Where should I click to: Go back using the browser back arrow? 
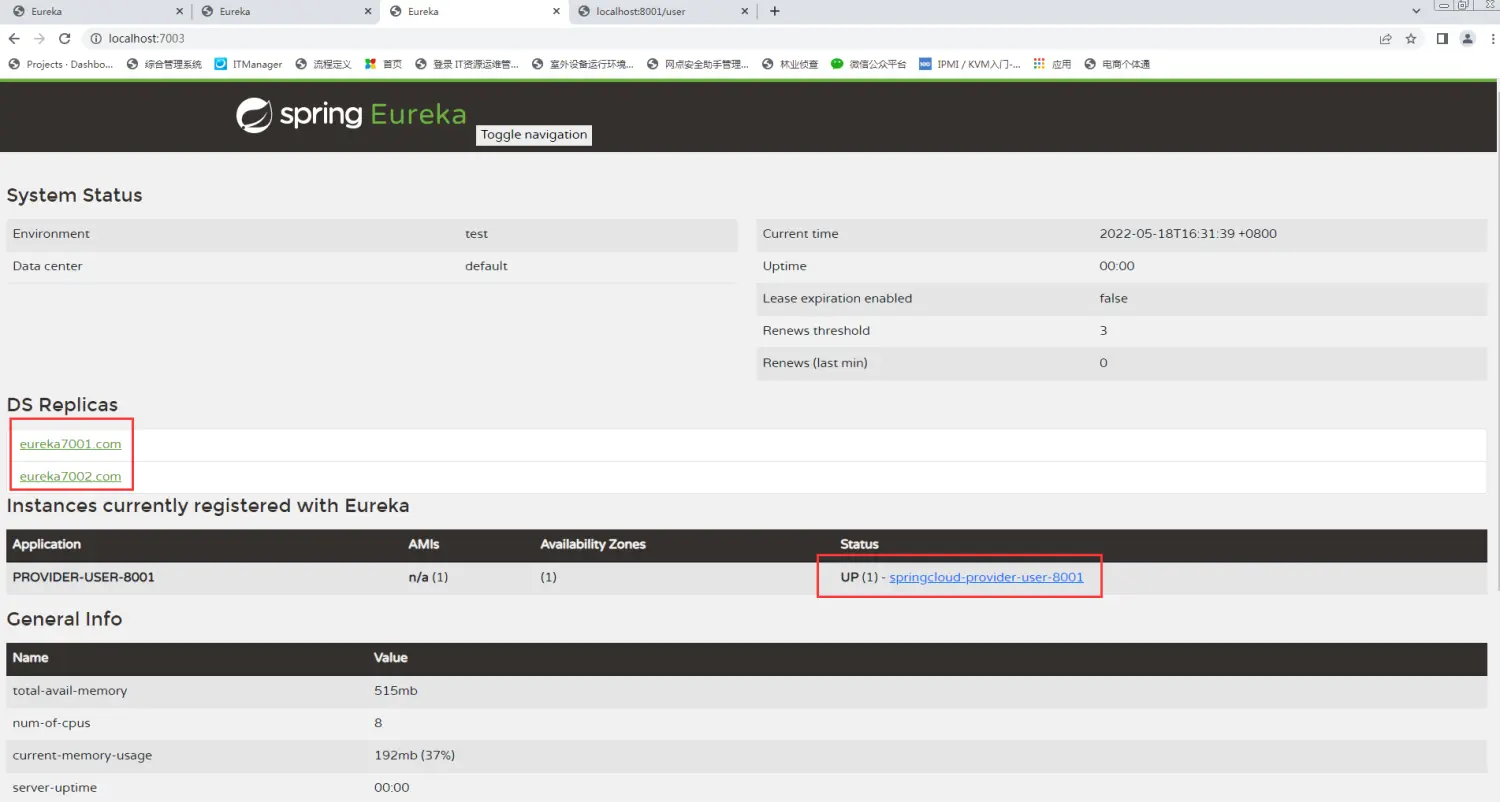point(14,38)
